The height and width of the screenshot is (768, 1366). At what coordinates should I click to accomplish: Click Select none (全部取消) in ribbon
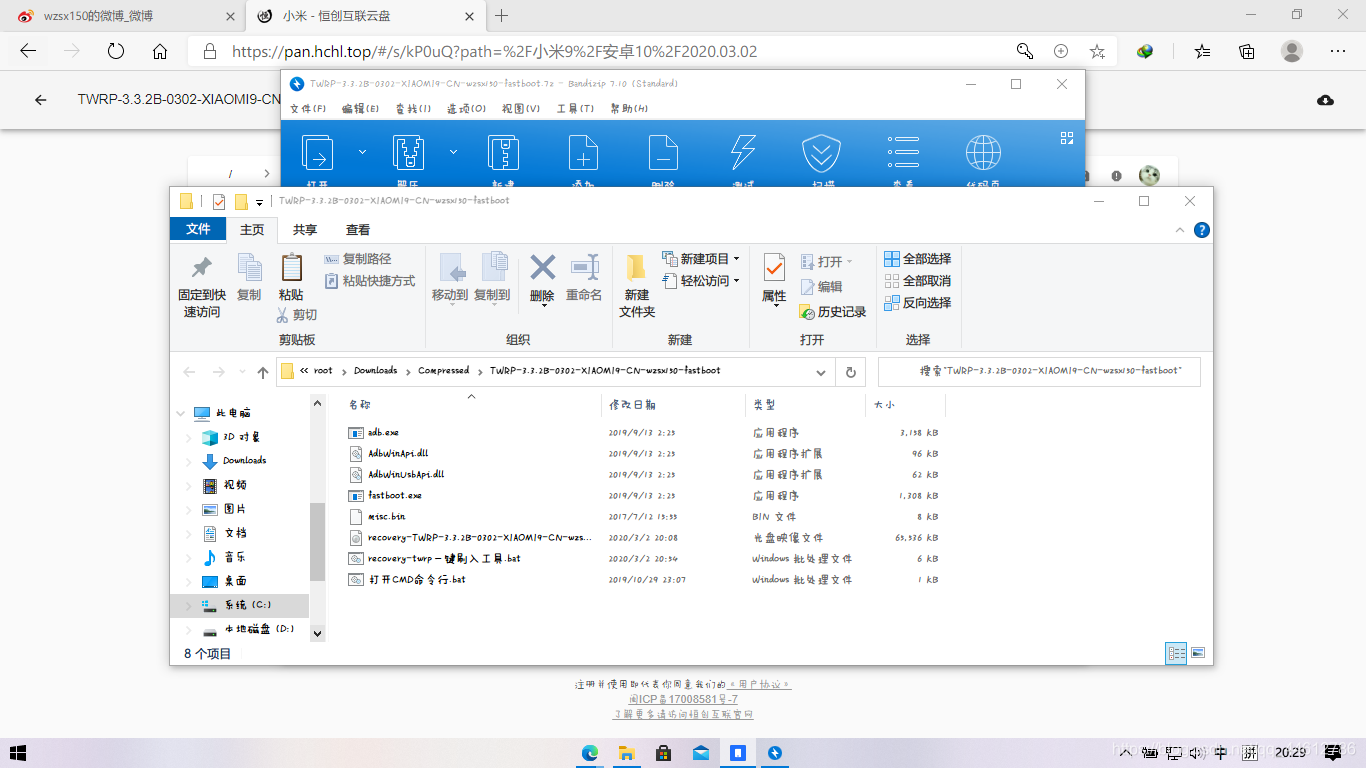918,281
